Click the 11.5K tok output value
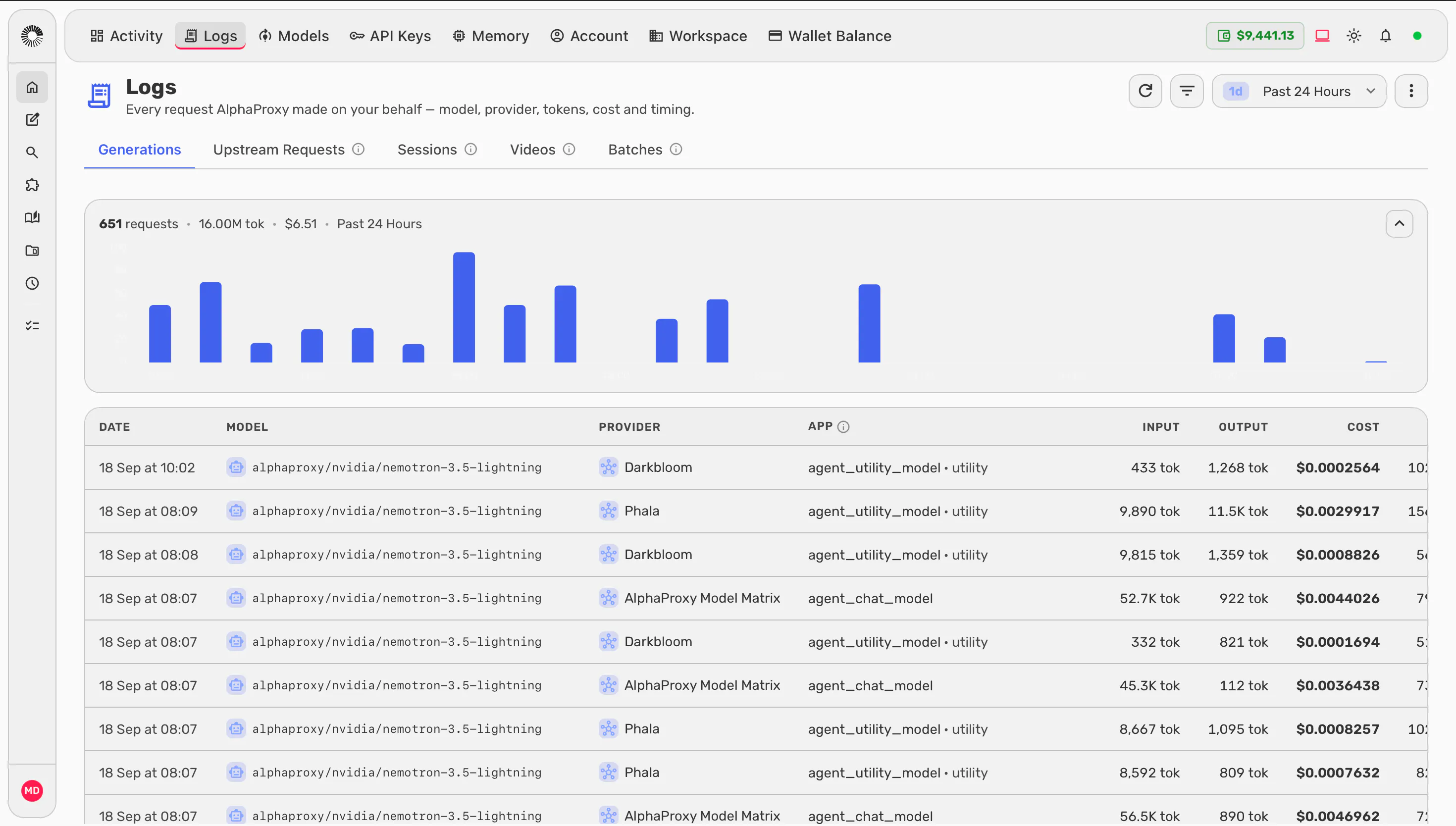1456x826 pixels. (x=1238, y=511)
